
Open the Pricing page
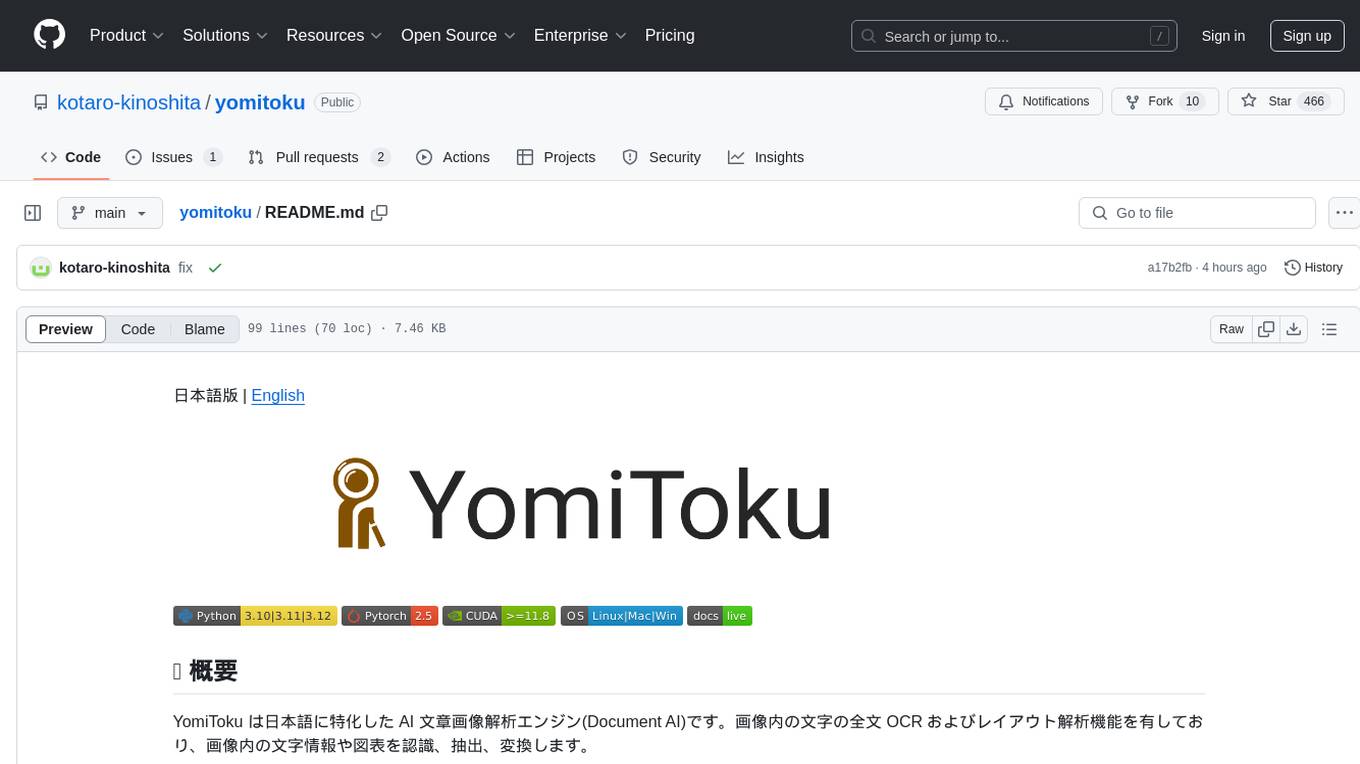[670, 35]
